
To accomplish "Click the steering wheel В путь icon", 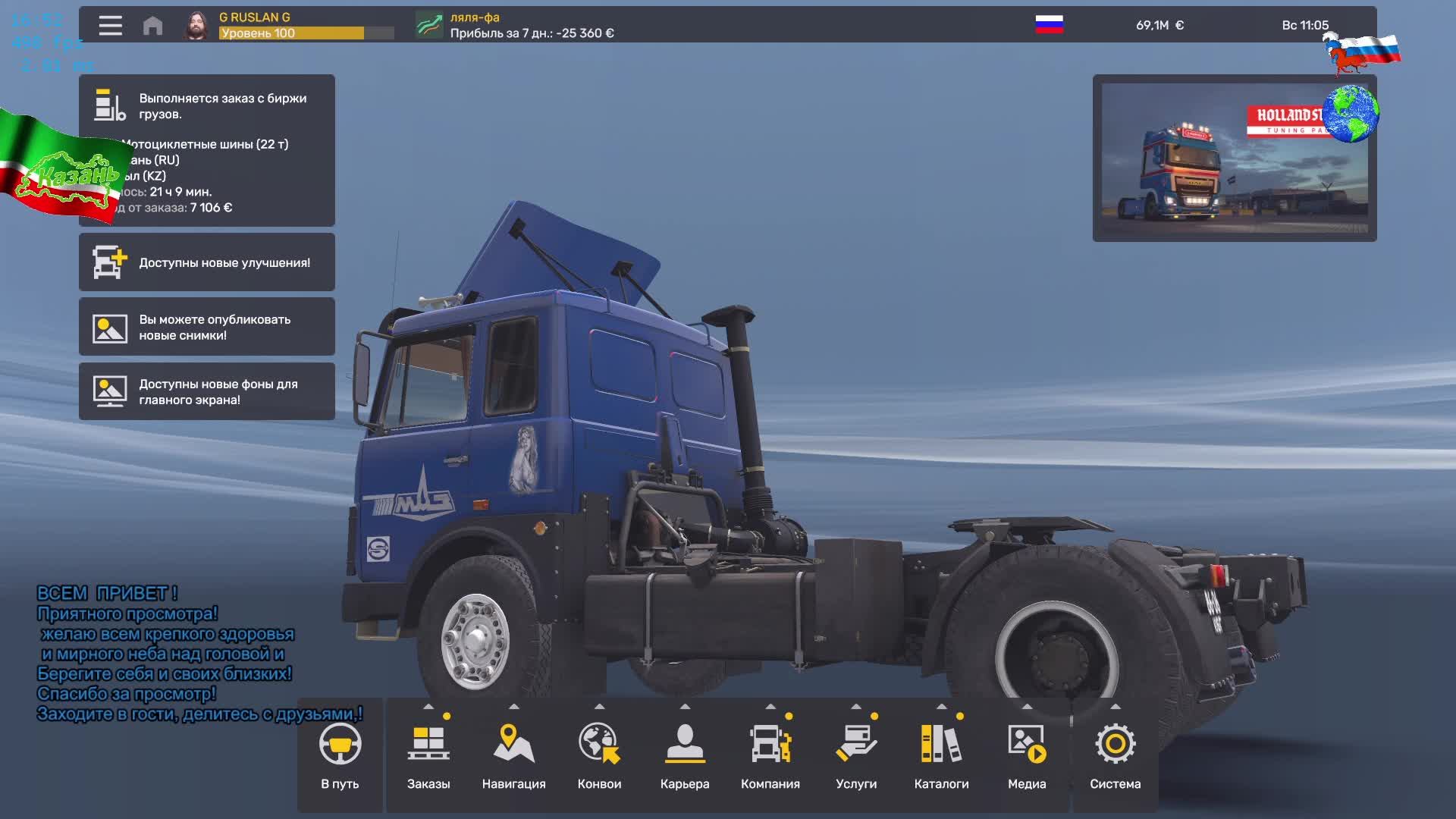I will coord(340,744).
